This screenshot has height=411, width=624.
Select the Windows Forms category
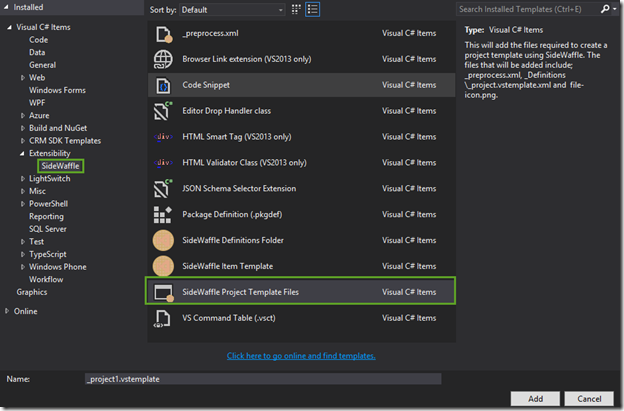tap(57, 90)
